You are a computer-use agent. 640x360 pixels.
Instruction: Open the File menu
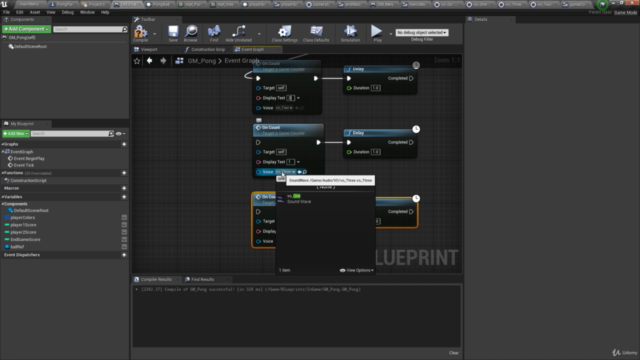[x=6, y=12]
